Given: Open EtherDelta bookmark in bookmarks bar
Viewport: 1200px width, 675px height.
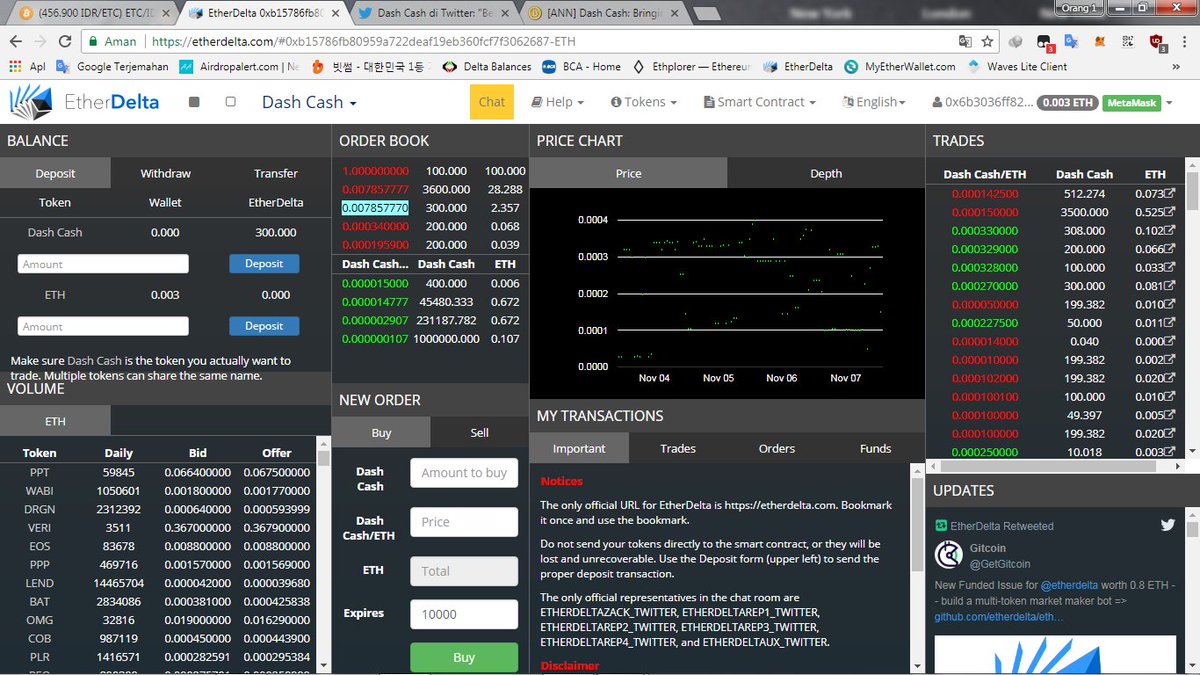Looking at the screenshot, I should point(800,67).
